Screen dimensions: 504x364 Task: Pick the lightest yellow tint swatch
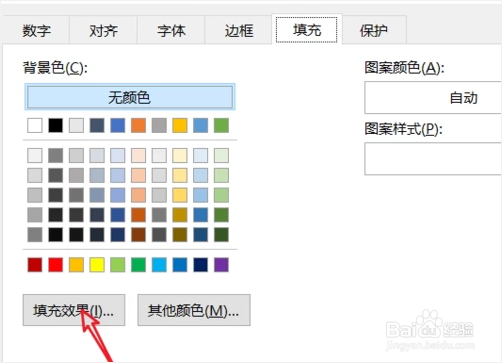(180, 156)
